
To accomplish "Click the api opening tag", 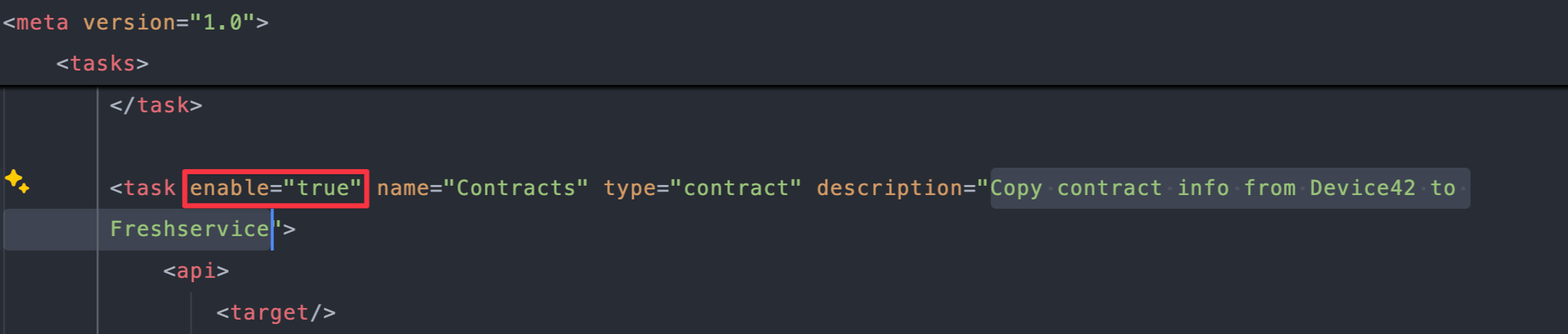I will [x=196, y=271].
